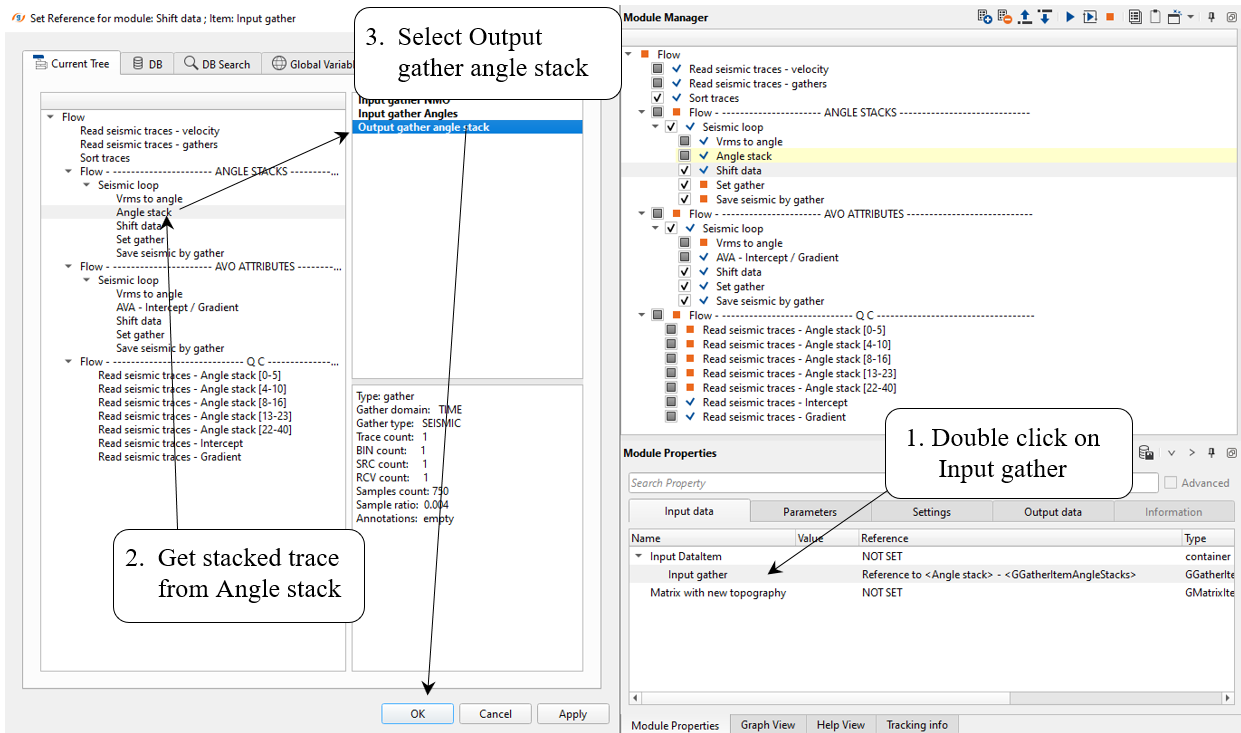Image resolution: width=1241 pixels, height=733 pixels.
Task: Switch to the DB Search tab
Action: tap(217, 64)
